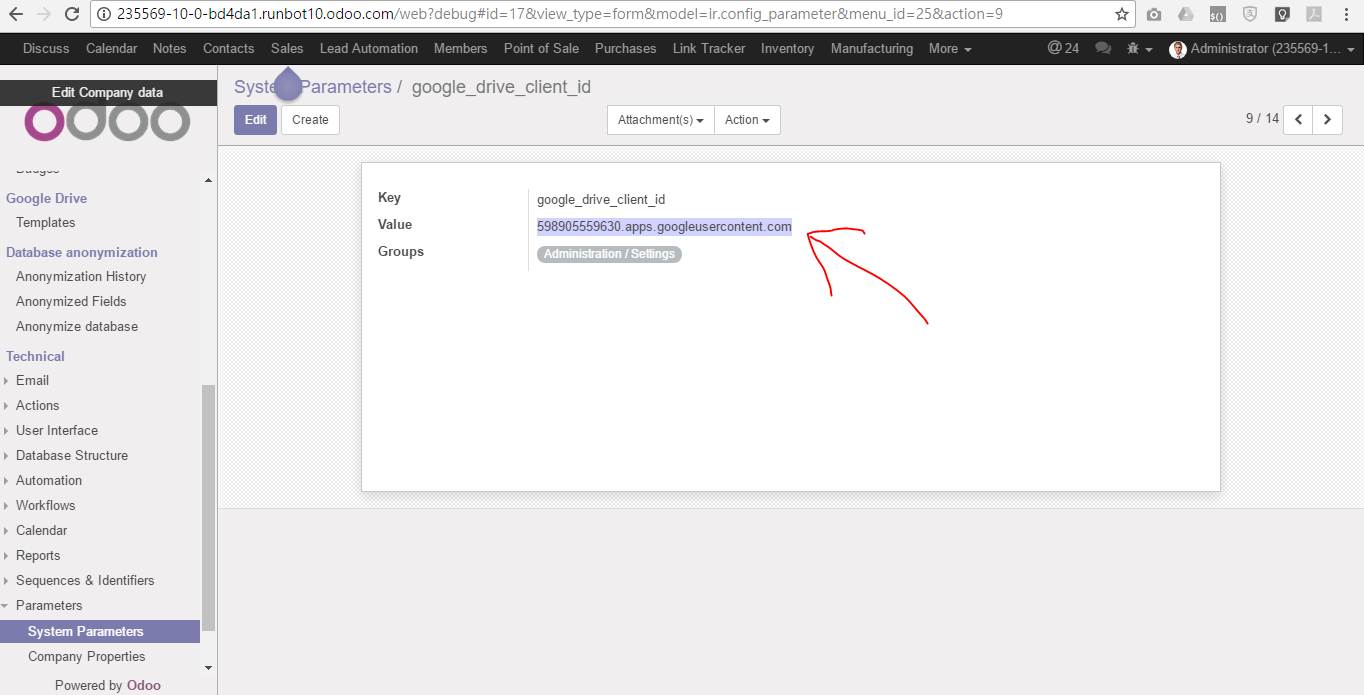The height and width of the screenshot is (695, 1364).
Task: Click the camera screenshot extension icon
Action: point(1154,15)
